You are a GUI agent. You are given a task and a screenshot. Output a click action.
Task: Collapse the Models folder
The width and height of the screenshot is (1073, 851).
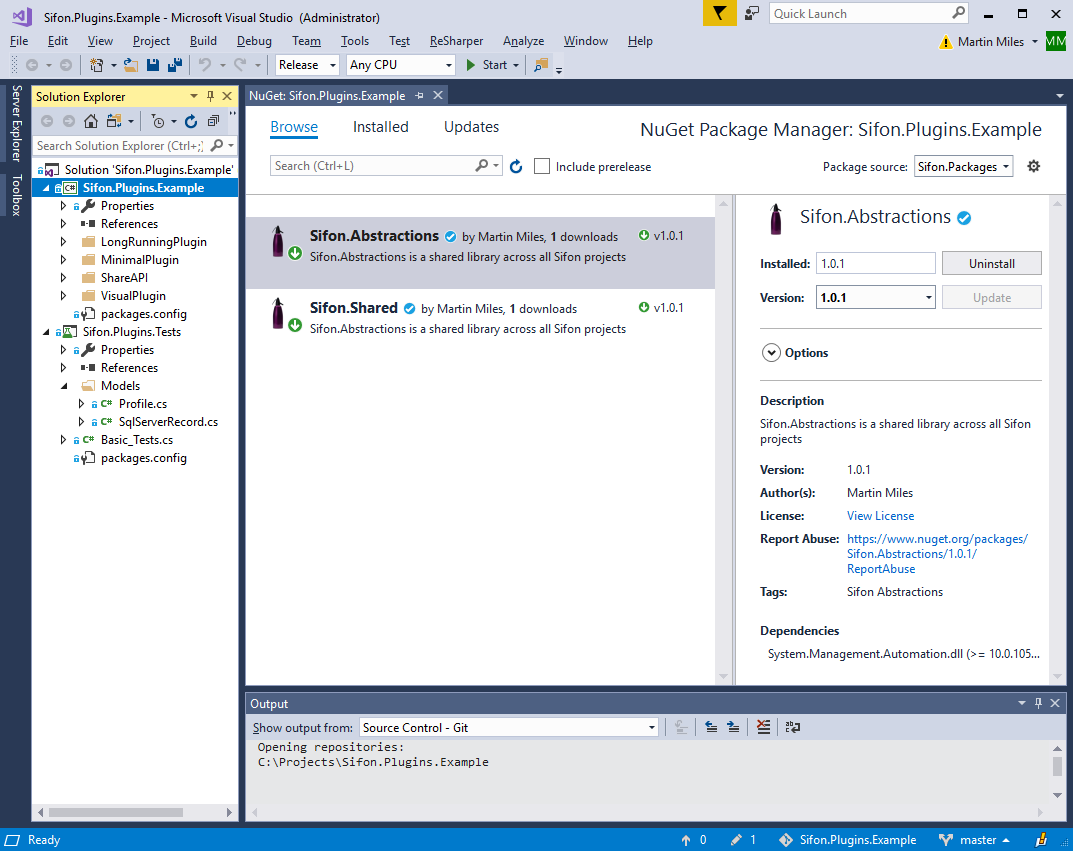tap(64, 386)
